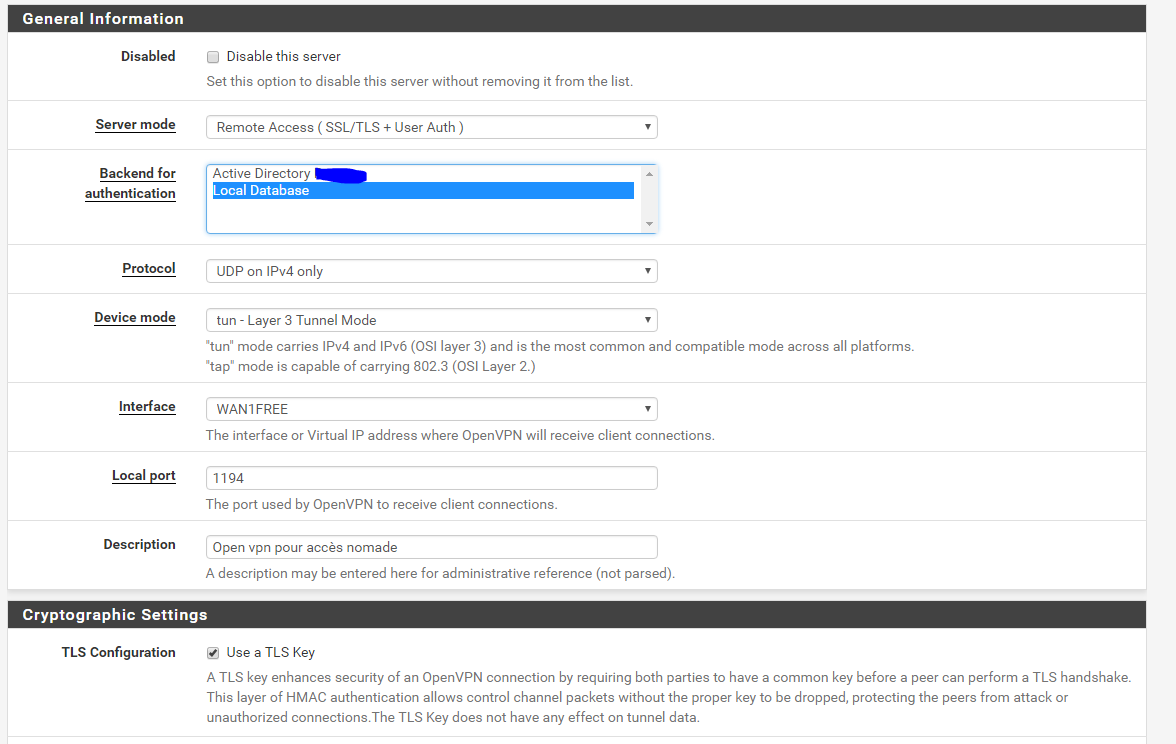
Task: Open the Server mode dropdown
Action: (431, 127)
